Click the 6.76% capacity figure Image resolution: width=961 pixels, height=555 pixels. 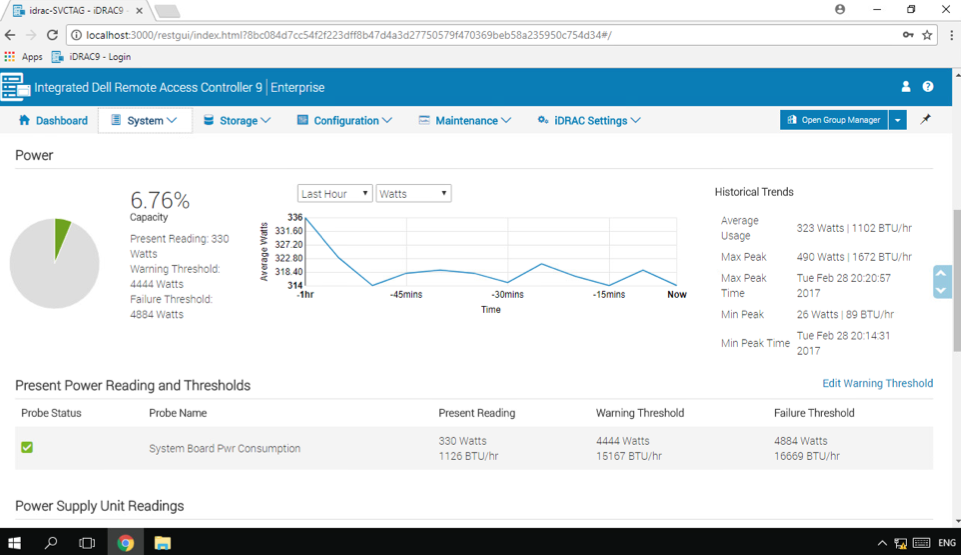[160, 200]
